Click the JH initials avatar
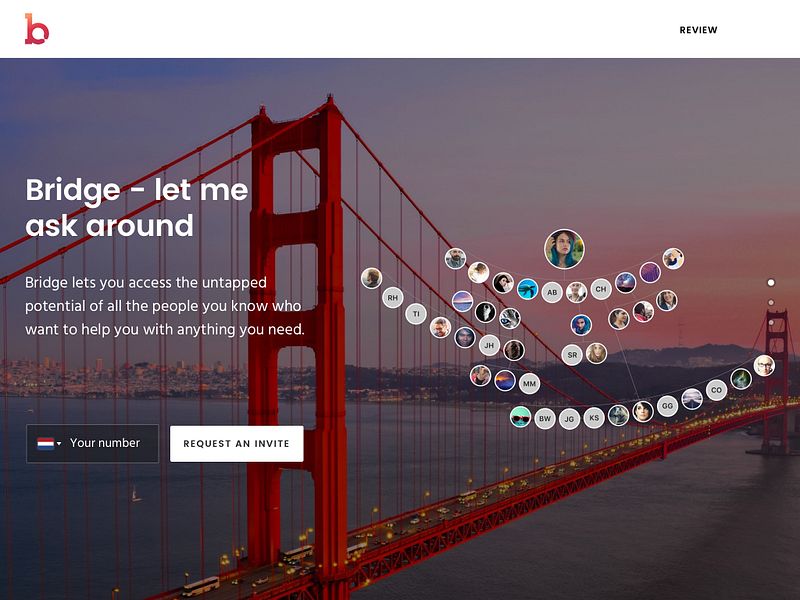This screenshot has width=800, height=600. coord(489,345)
